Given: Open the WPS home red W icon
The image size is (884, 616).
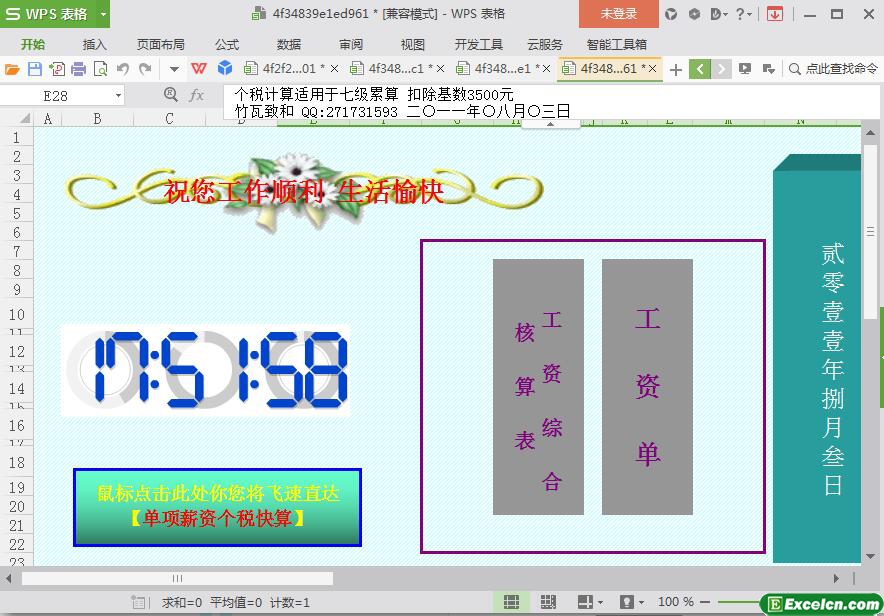Looking at the screenshot, I should 198,69.
